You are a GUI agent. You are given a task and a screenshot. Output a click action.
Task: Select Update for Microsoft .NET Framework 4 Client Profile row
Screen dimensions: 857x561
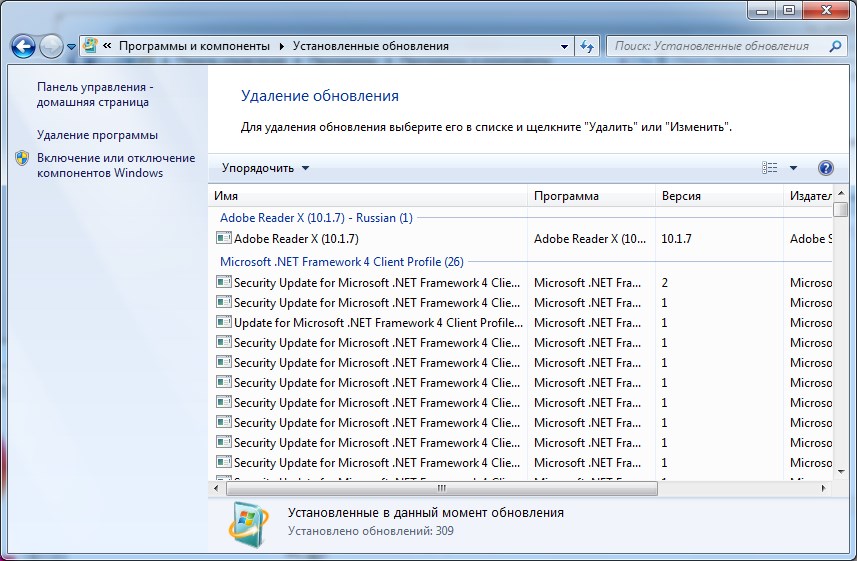[x=520, y=323]
